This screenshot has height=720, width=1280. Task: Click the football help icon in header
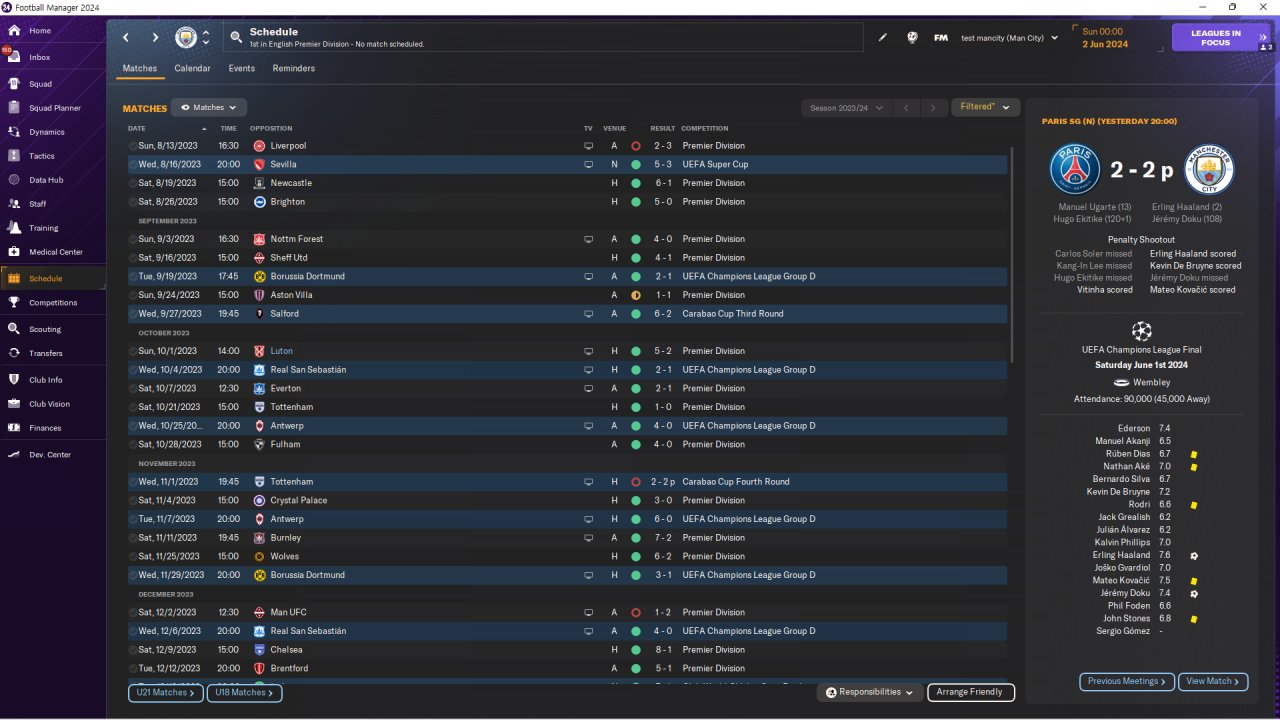[912, 38]
